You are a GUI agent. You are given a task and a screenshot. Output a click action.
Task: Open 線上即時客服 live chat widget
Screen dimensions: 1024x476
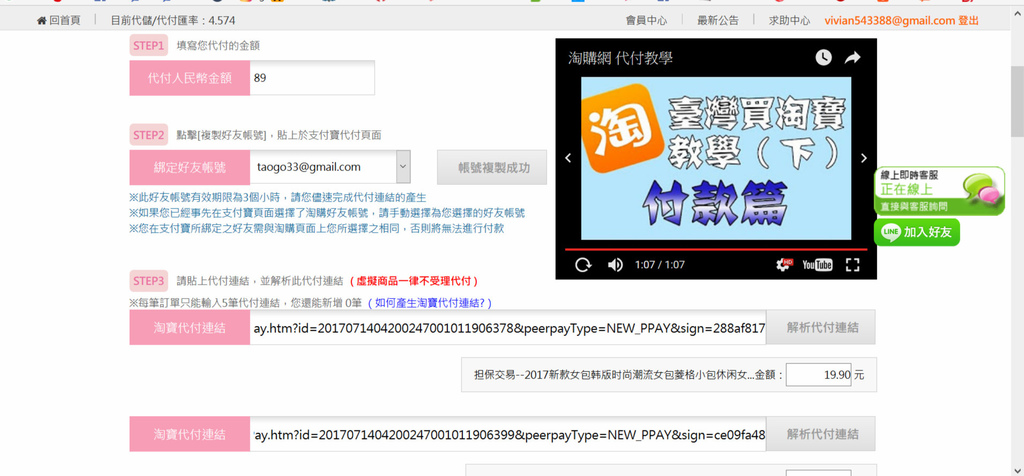(x=940, y=191)
